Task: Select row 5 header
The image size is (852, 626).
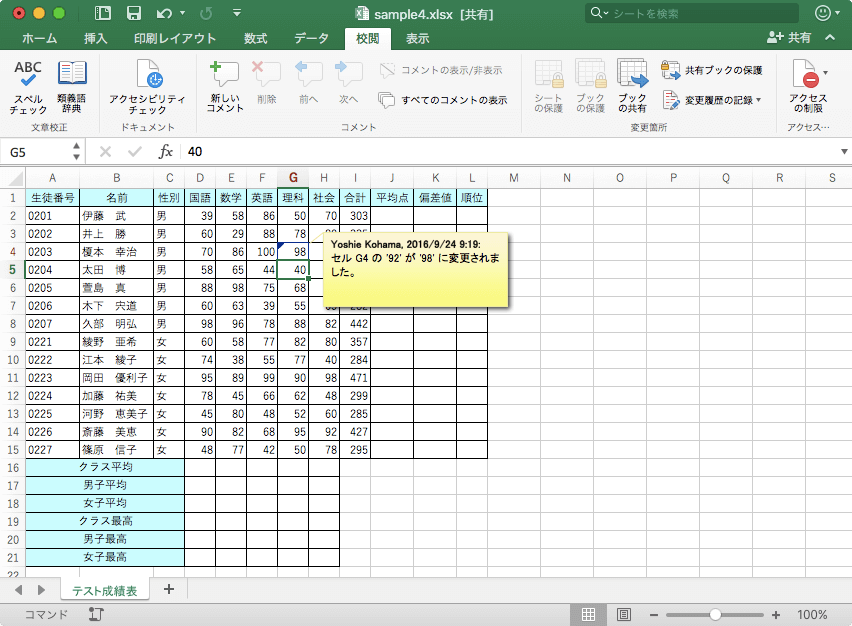Action: coord(12,270)
